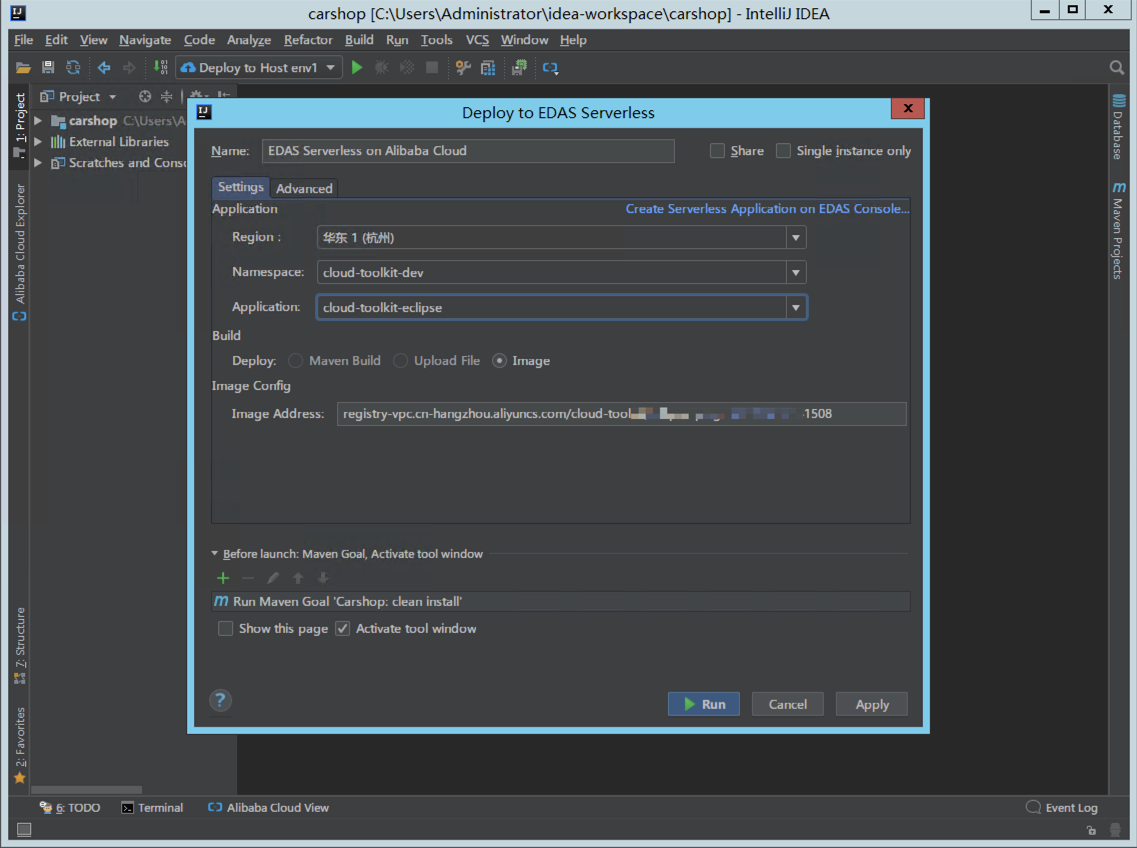Open the Refactor menu
The height and width of the screenshot is (848, 1137).
coord(308,40)
